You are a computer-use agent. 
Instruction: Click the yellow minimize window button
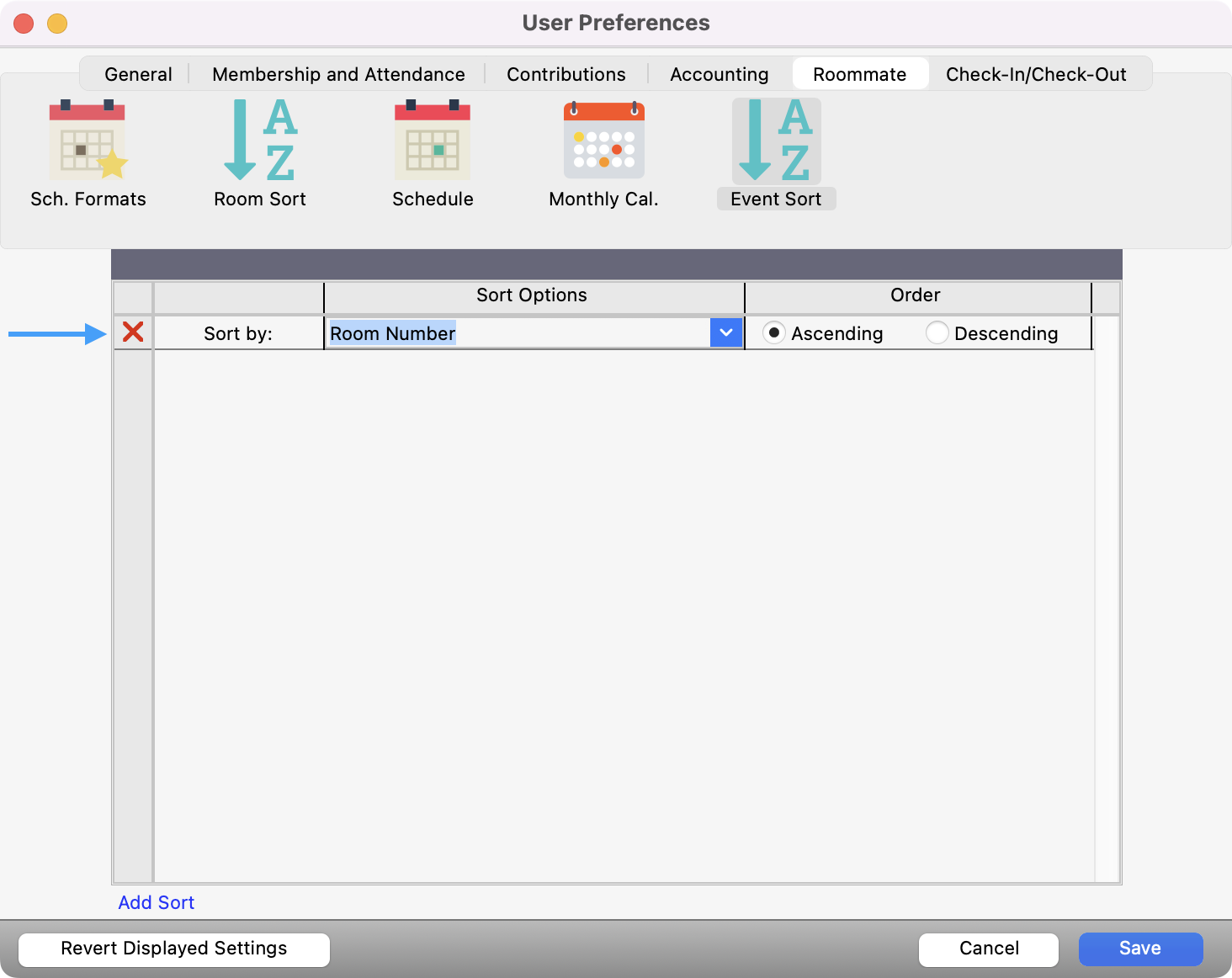coord(57,24)
